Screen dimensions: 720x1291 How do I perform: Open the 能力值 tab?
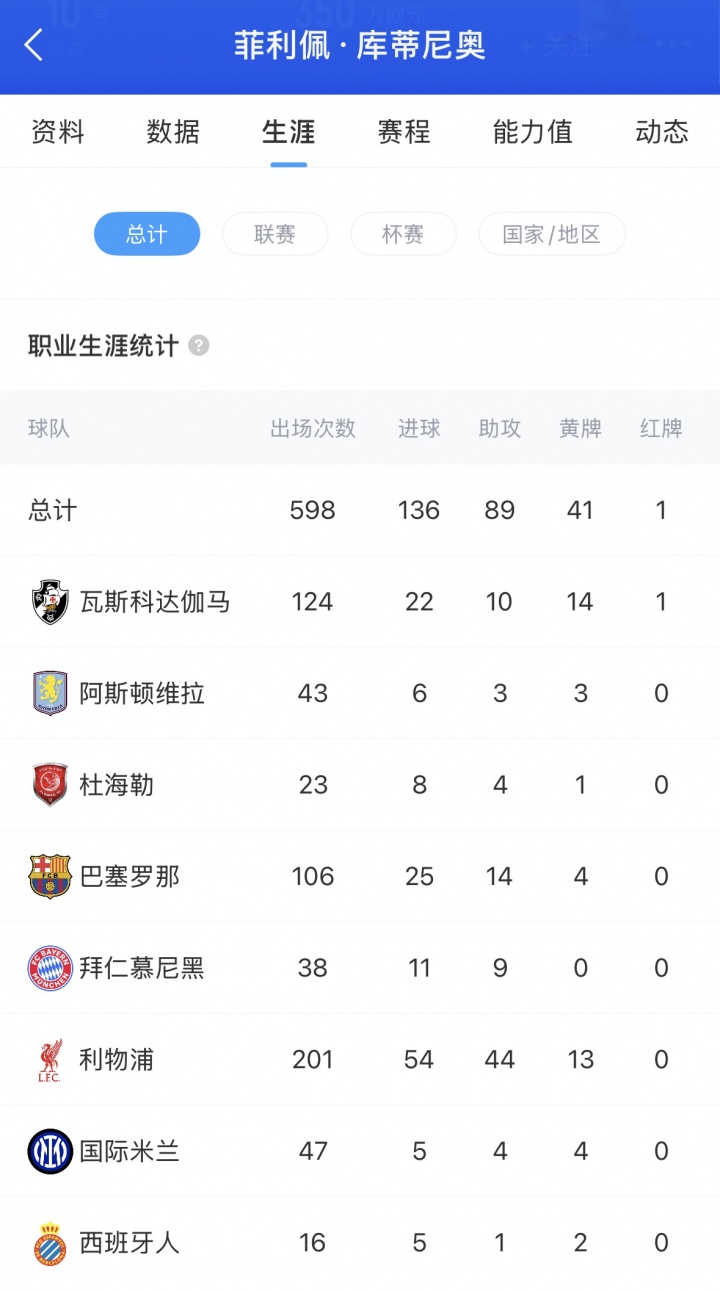tap(533, 132)
